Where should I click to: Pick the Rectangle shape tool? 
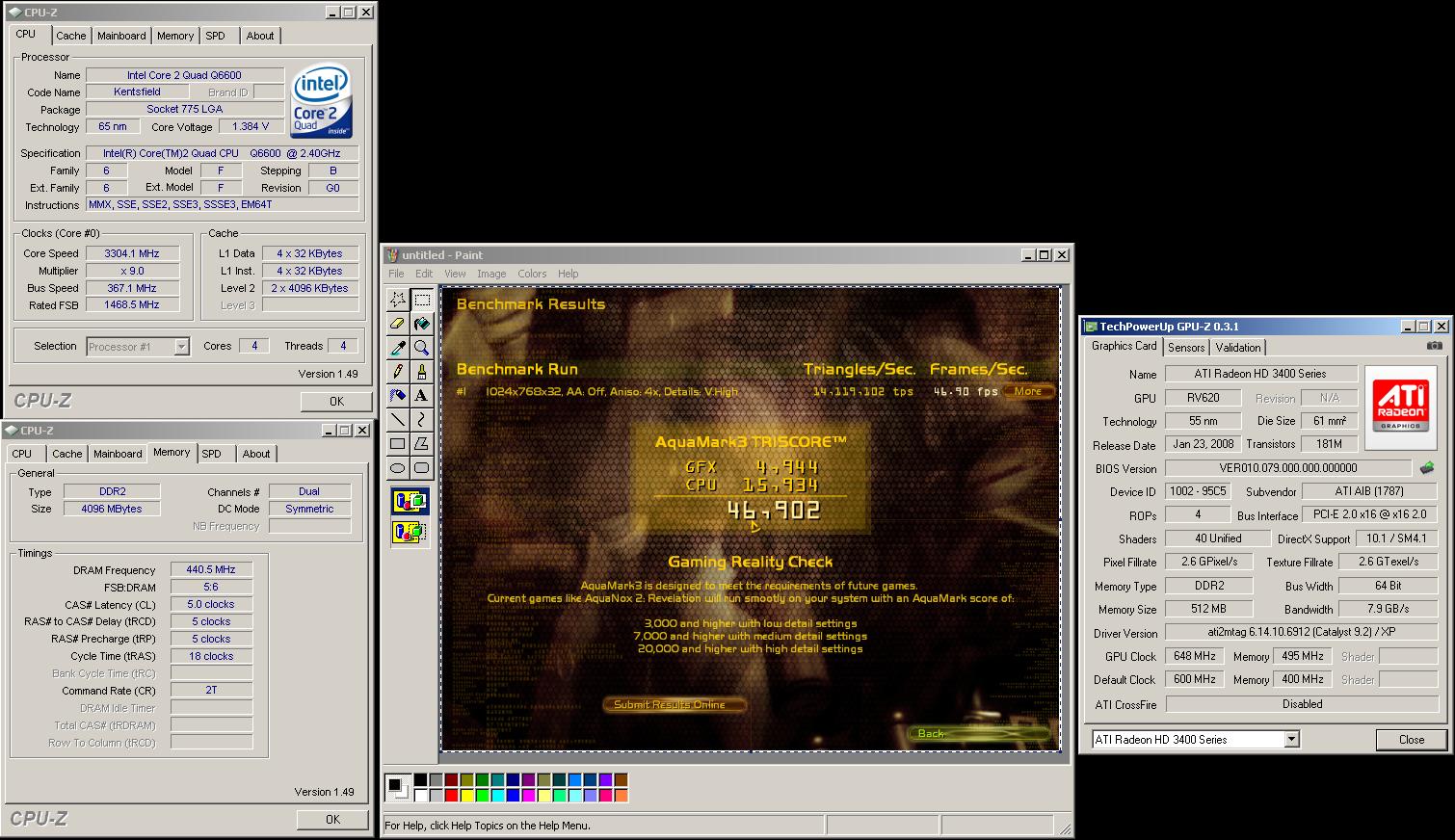pos(398,444)
